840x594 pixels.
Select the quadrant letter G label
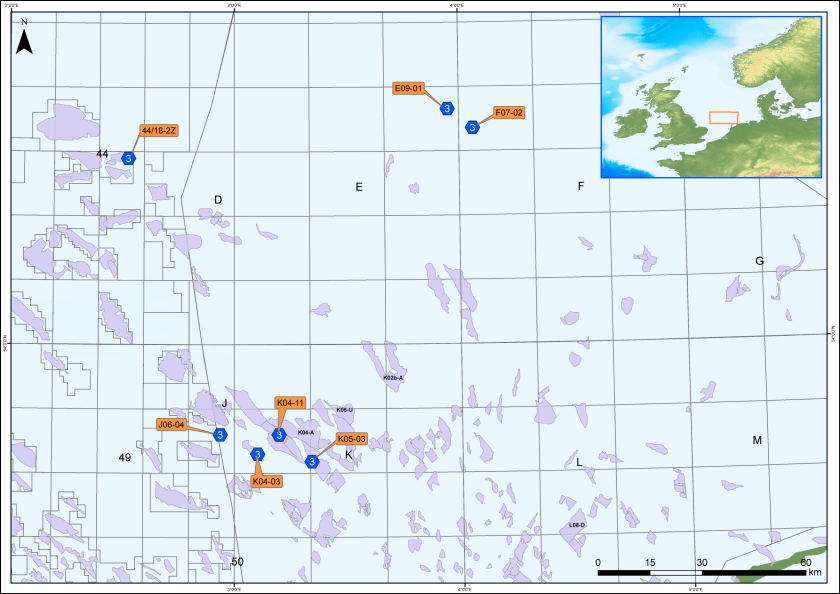pos(759,261)
